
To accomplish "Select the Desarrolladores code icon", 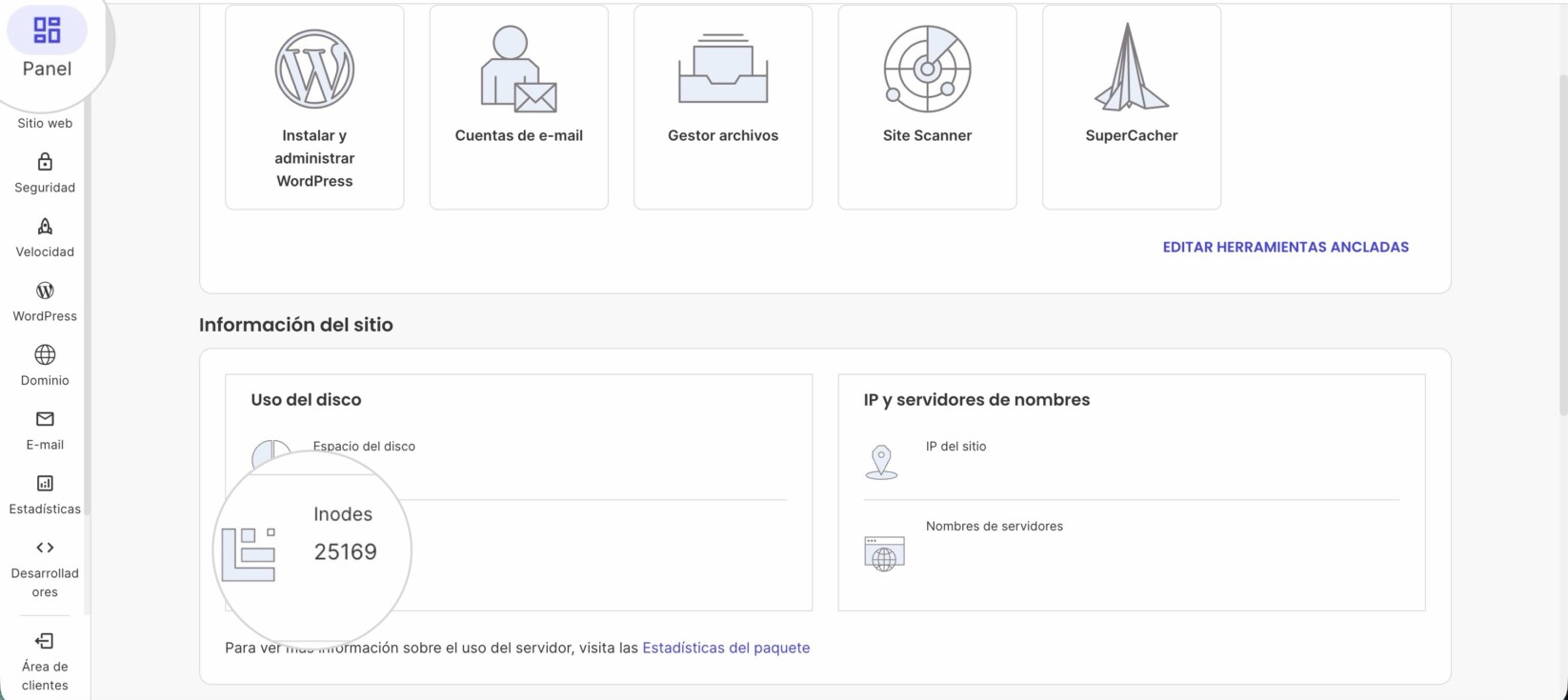I will [45, 548].
